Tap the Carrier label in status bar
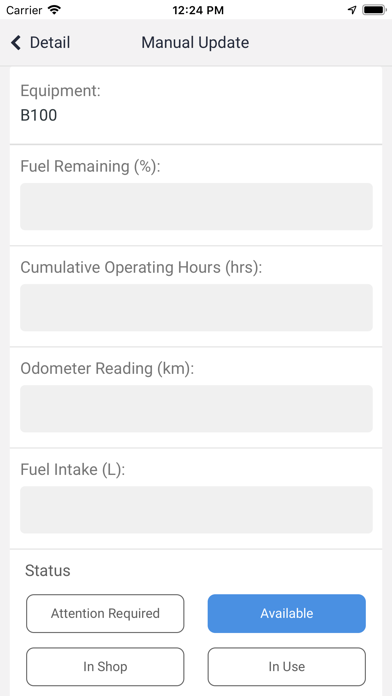392x696 pixels. coord(24,10)
